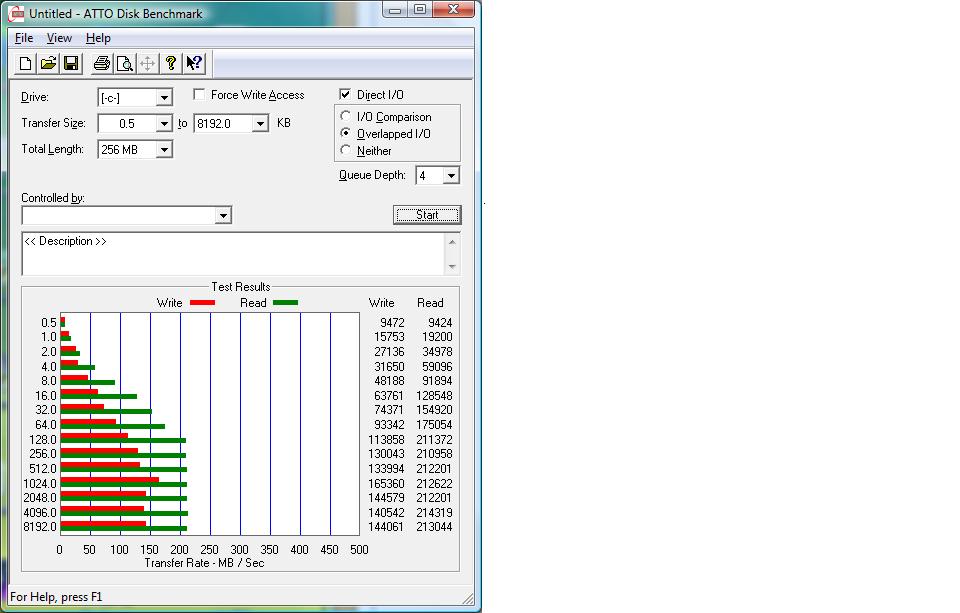Click the green Read legend swatch

coord(285,303)
